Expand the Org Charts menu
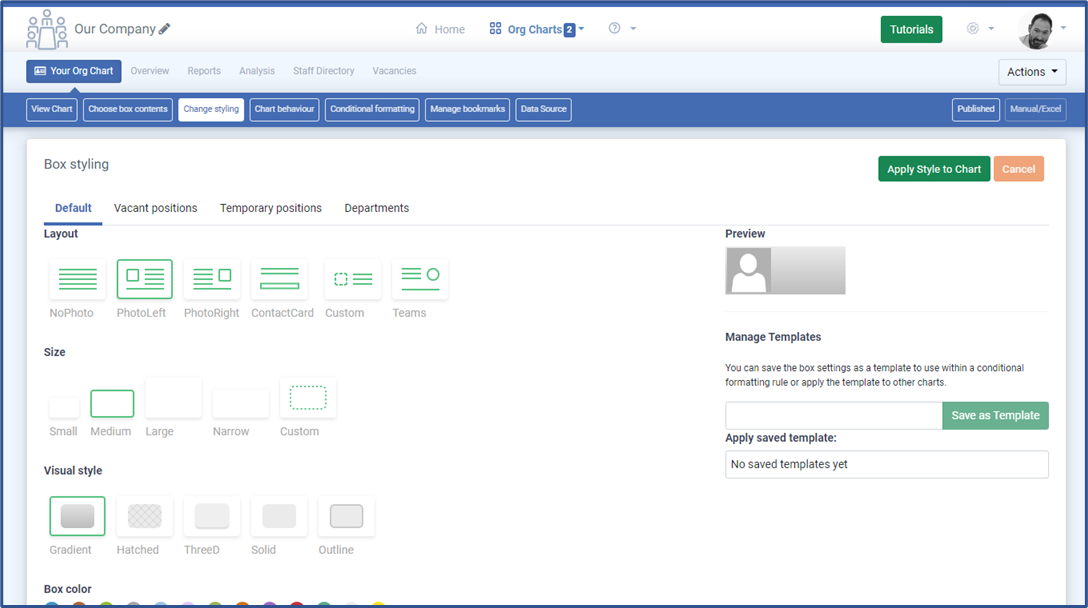Image resolution: width=1088 pixels, height=608 pixels. click(536, 29)
